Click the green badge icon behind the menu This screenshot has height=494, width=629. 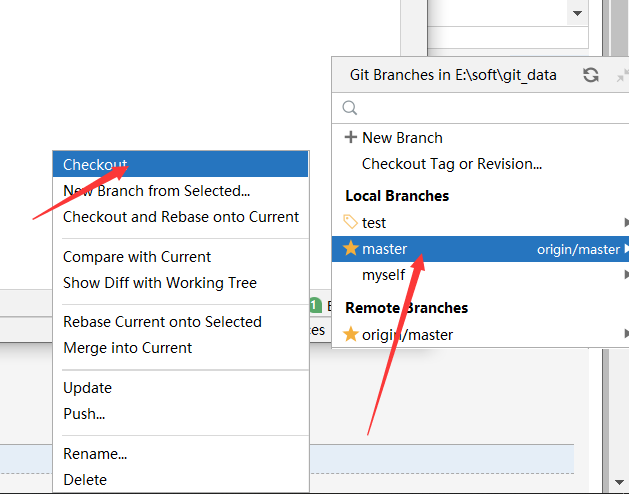coord(315,305)
